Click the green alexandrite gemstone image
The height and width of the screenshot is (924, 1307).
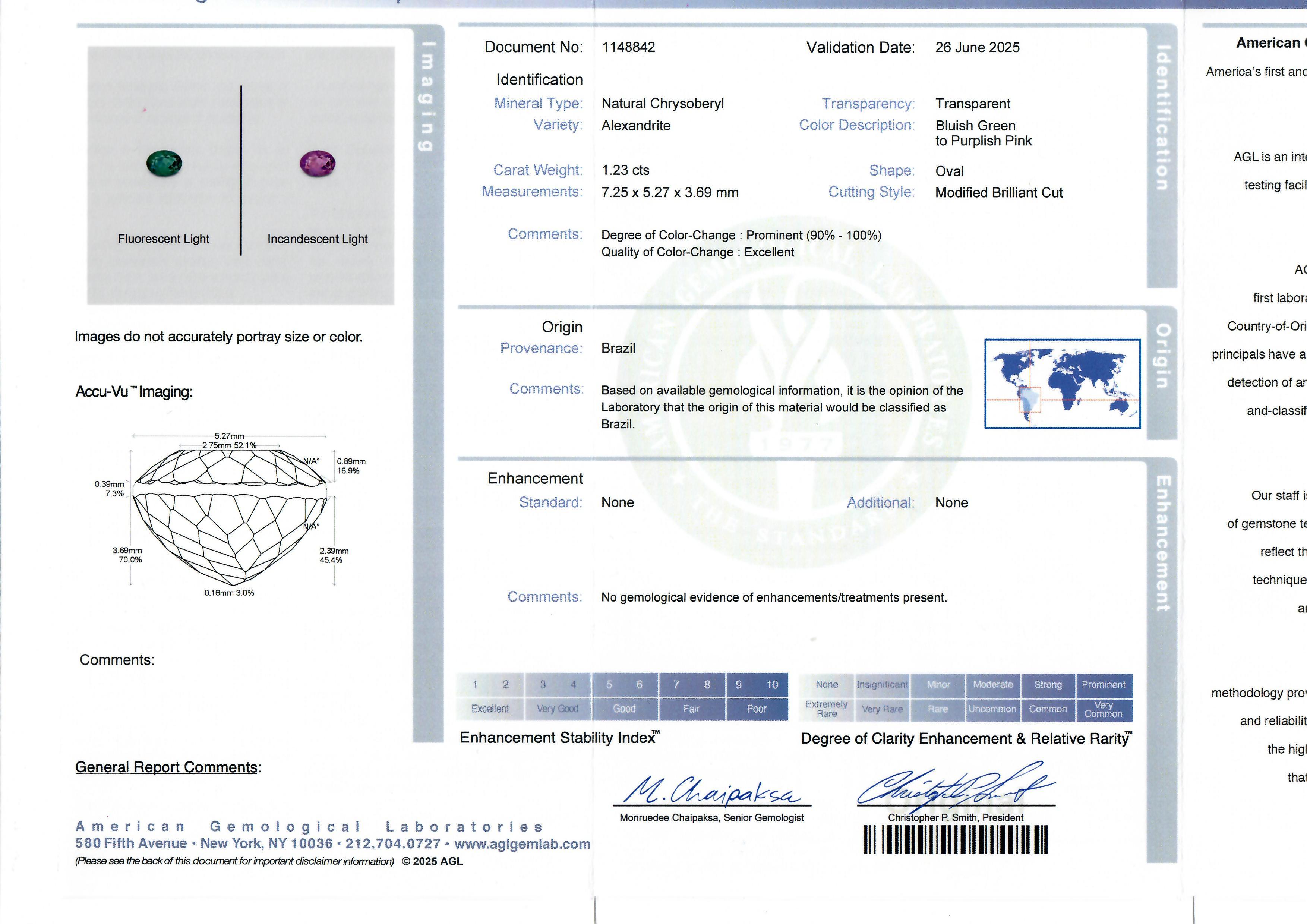coord(164,163)
